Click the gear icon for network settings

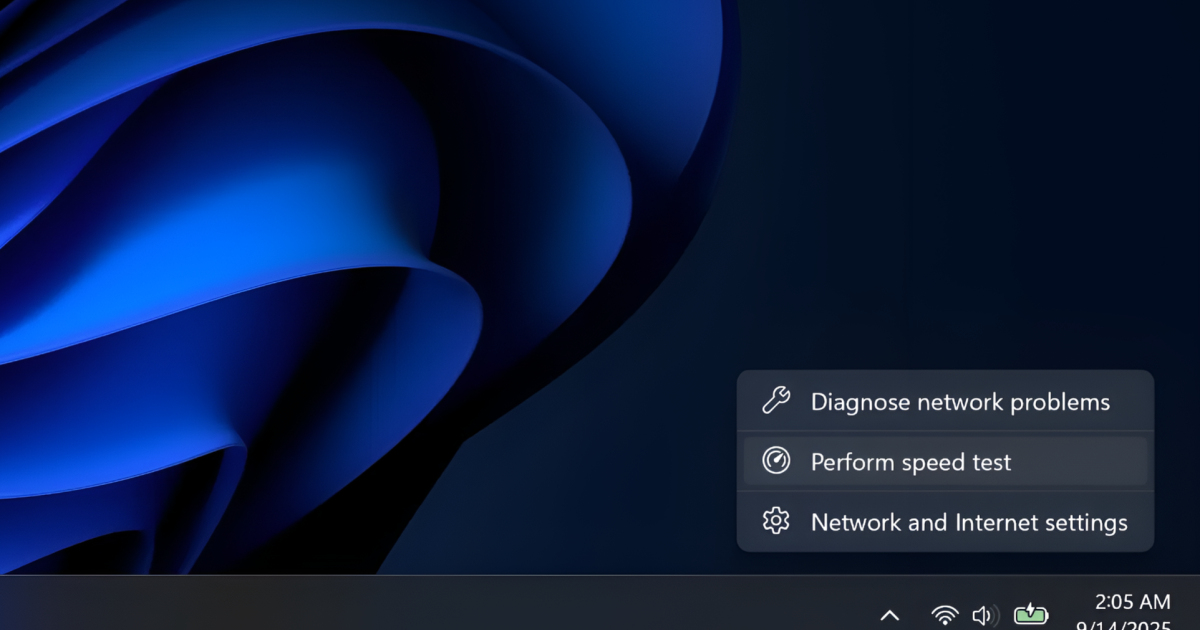click(x=776, y=521)
